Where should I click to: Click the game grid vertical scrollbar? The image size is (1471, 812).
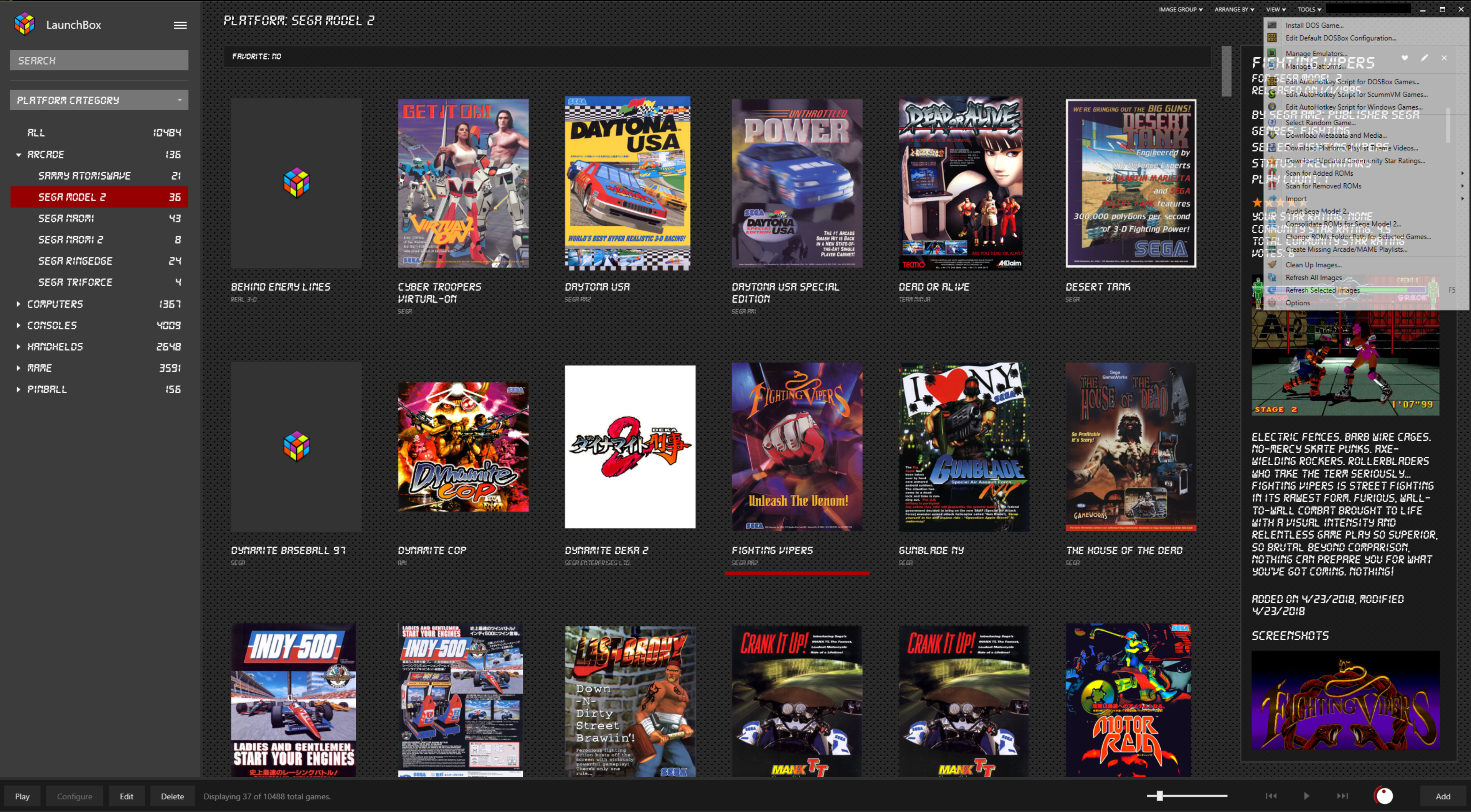point(1226,71)
